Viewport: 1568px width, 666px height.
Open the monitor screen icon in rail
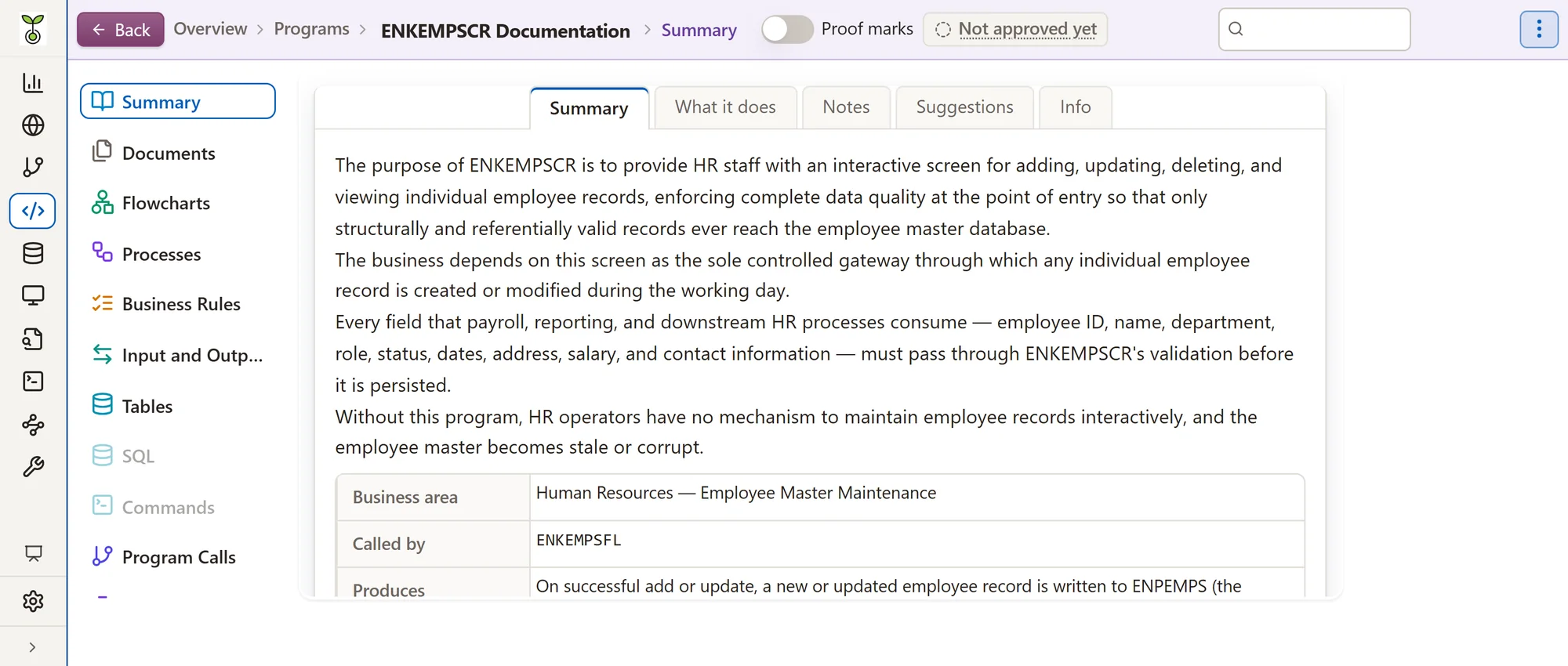(x=33, y=295)
